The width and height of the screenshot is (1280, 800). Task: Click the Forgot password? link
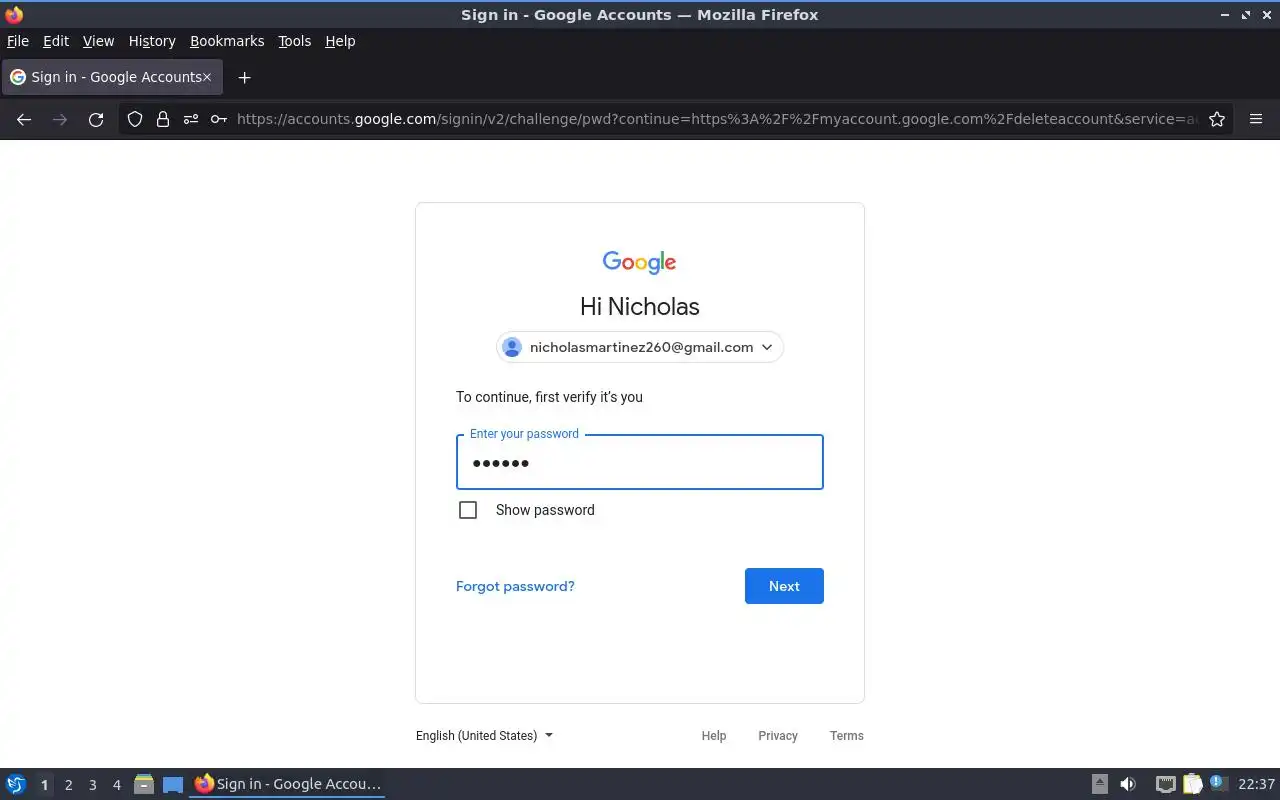tap(515, 586)
